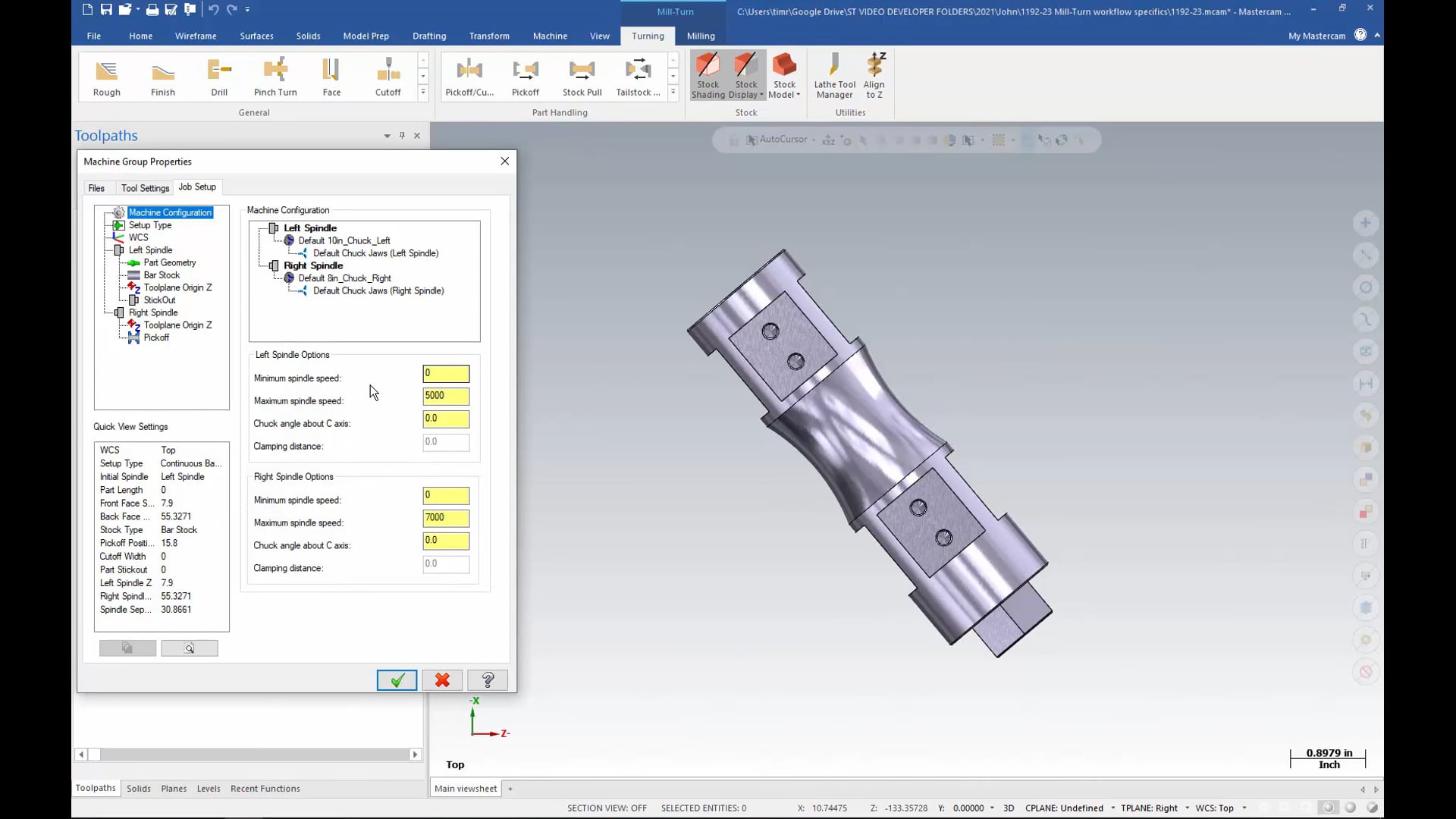Create a new file from quick access toolbar
Image resolution: width=1456 pixels, height=819 pixels.
(87, 10)
